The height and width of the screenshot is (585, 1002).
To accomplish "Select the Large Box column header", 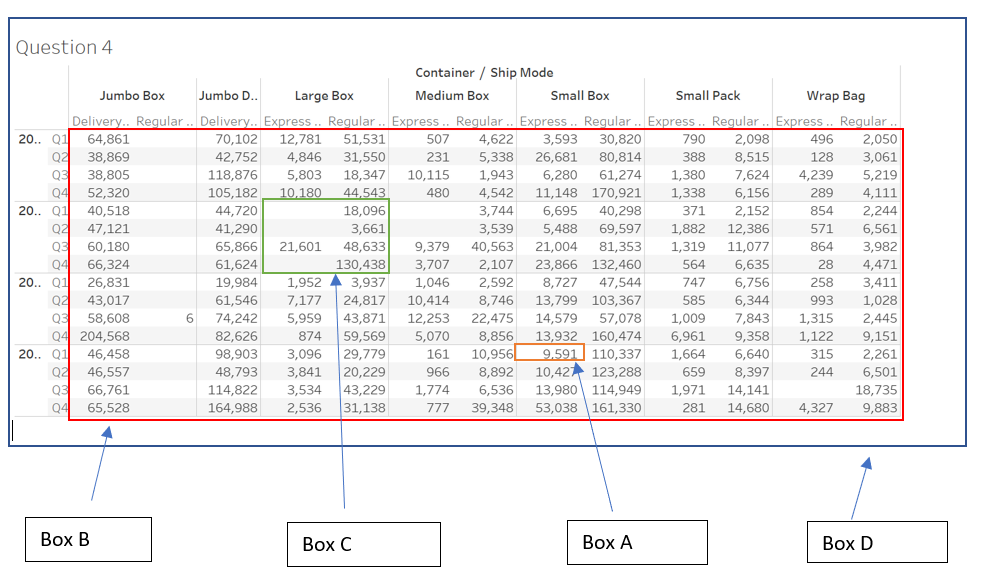I will (x=323, y=95).
